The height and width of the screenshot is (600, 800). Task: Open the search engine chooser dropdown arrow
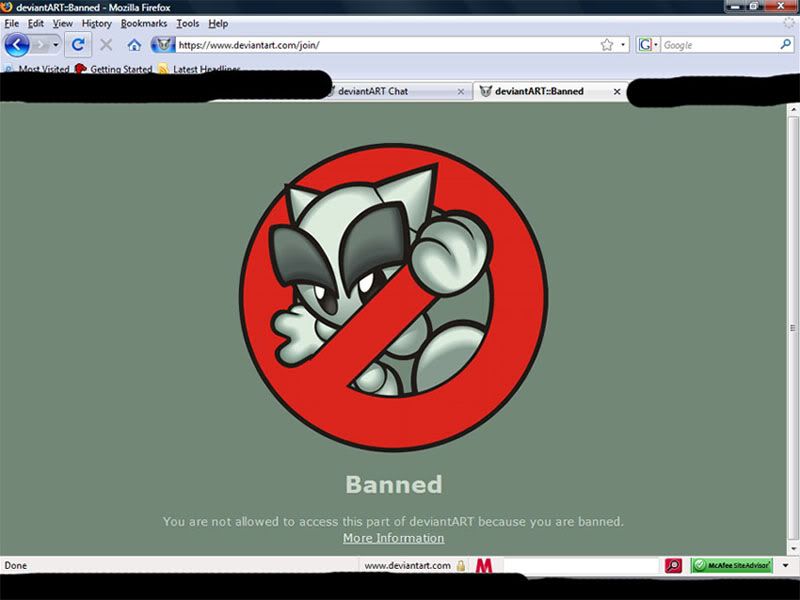[656, 45]
